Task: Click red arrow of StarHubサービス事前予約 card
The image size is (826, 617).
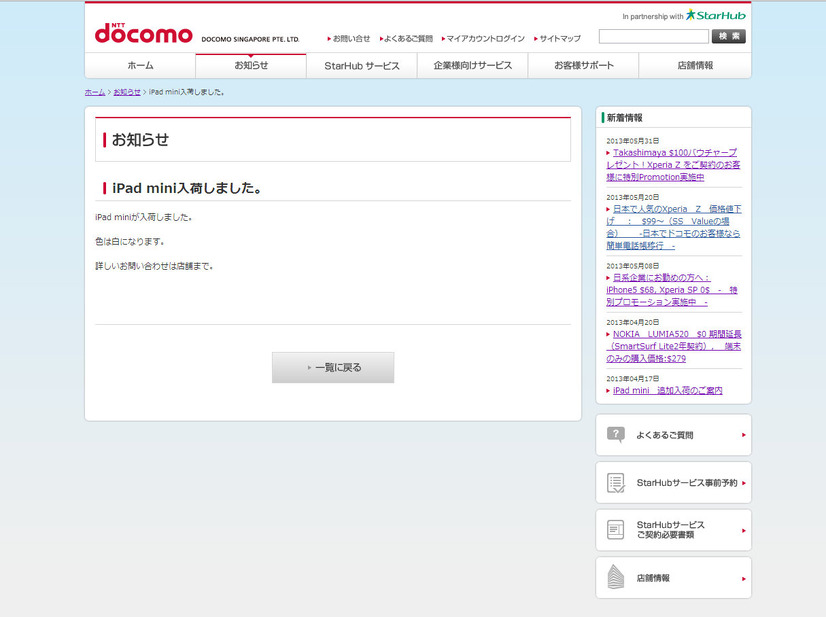Action: tap(743, 483)
